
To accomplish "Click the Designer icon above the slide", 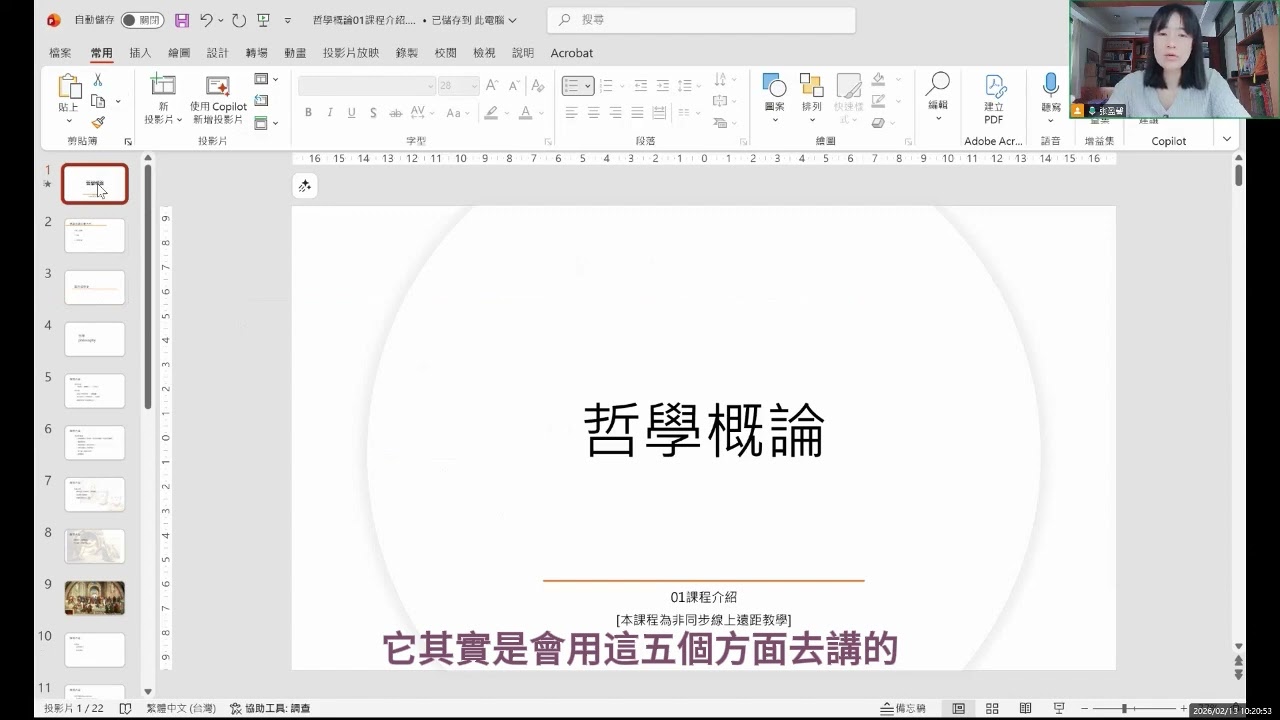I will click(x=305, y=186).
